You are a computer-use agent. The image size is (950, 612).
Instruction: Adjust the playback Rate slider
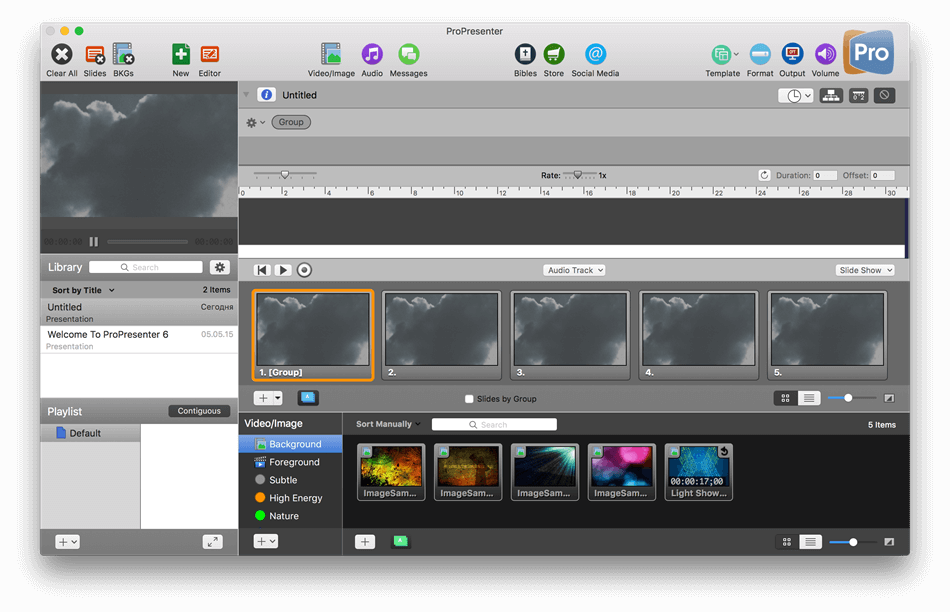coord(578,175)
